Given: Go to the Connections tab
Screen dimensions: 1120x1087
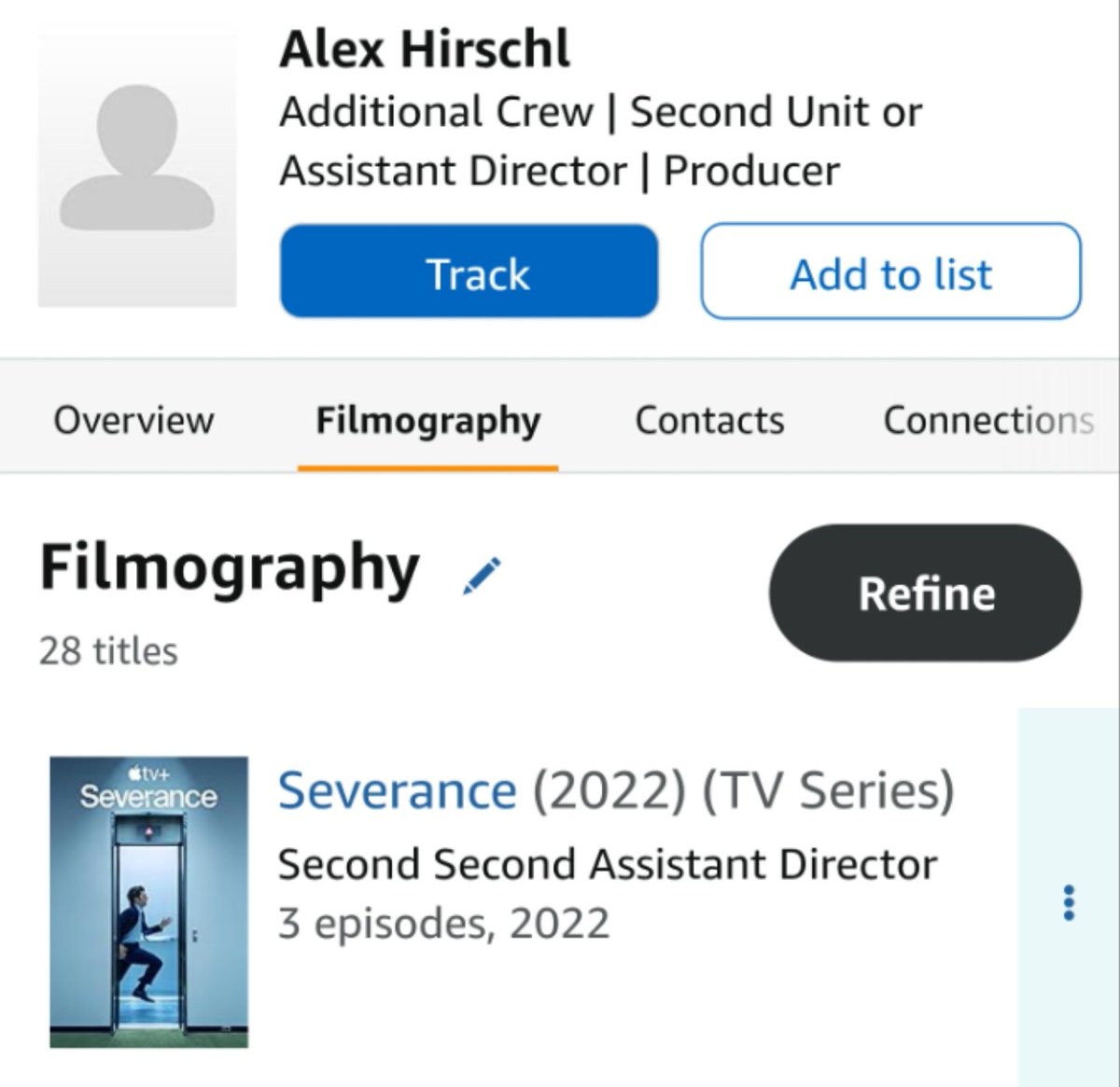Looking at the screenshot, I should [x=989, y=420].
